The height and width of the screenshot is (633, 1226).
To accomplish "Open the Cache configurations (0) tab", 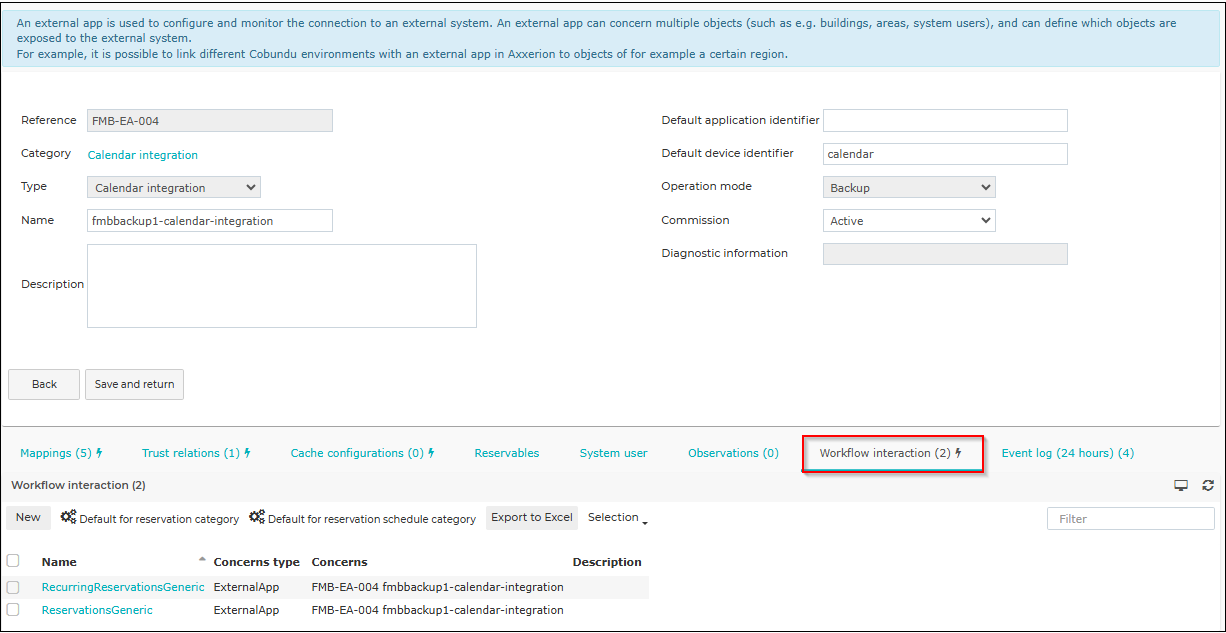I will tap(363, 453).
